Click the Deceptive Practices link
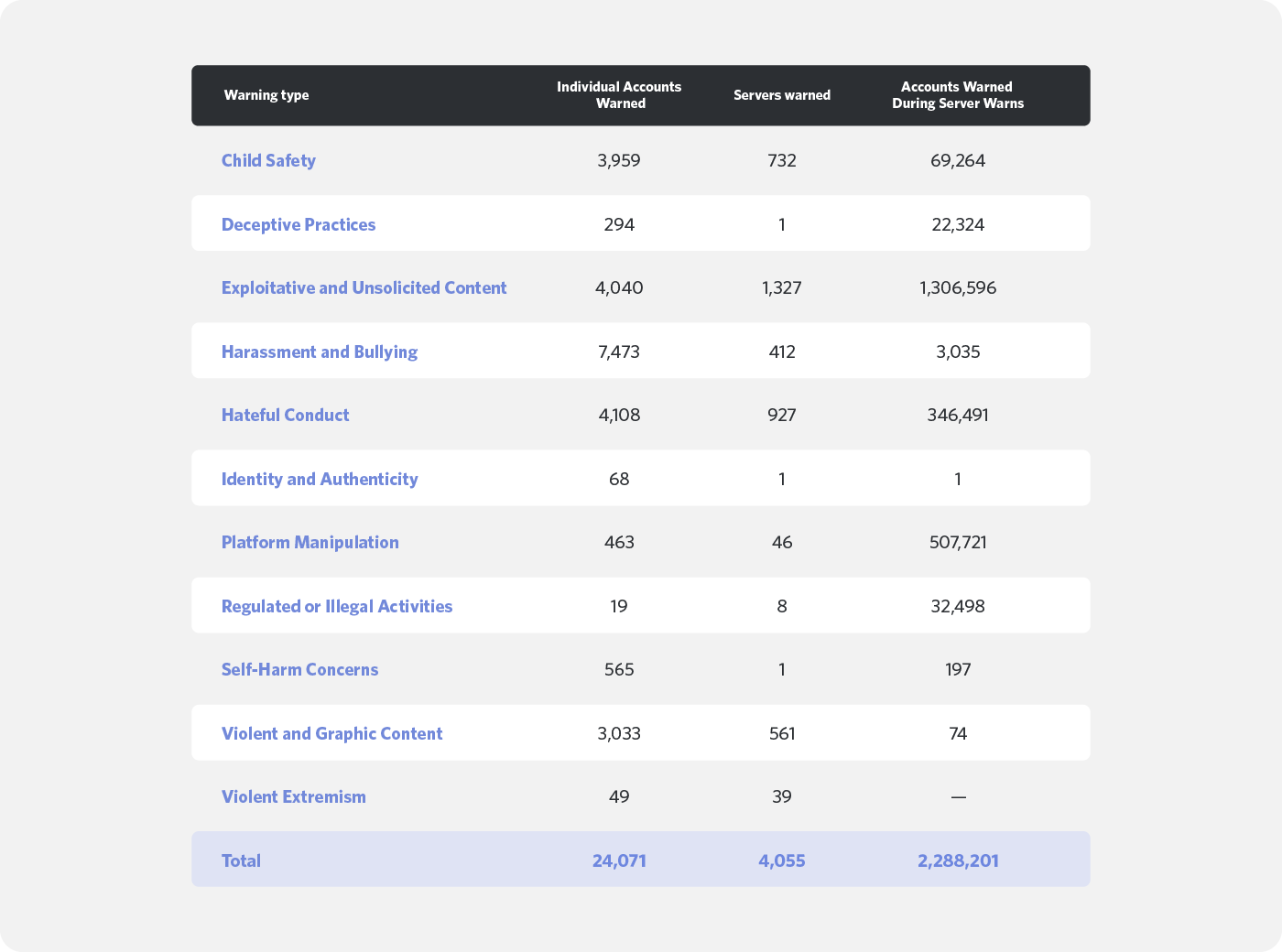This screenshot has height=952, width=1282. tap(299, 224)
